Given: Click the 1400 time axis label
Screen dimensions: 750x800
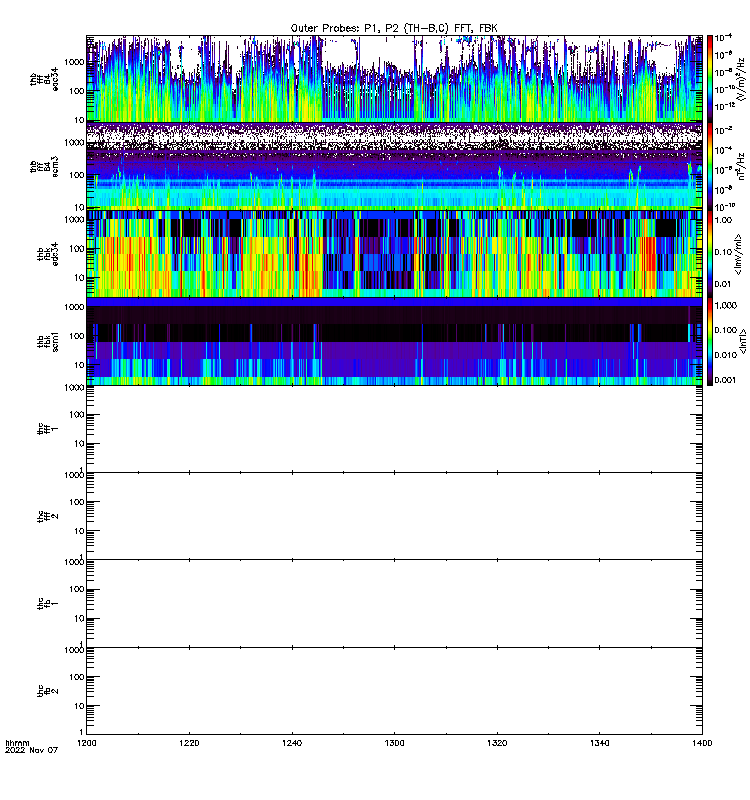Looking at the screenshot, I should point(703,743).
